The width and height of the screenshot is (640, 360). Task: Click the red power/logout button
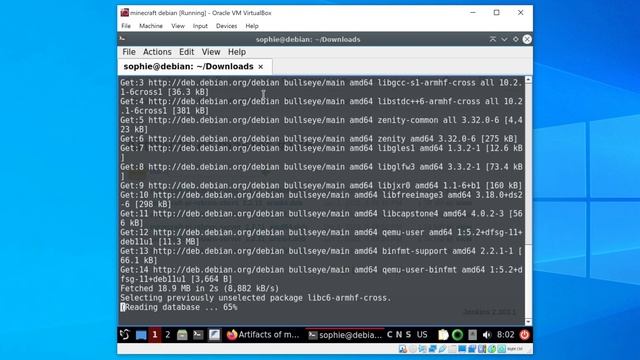[524, 335]
